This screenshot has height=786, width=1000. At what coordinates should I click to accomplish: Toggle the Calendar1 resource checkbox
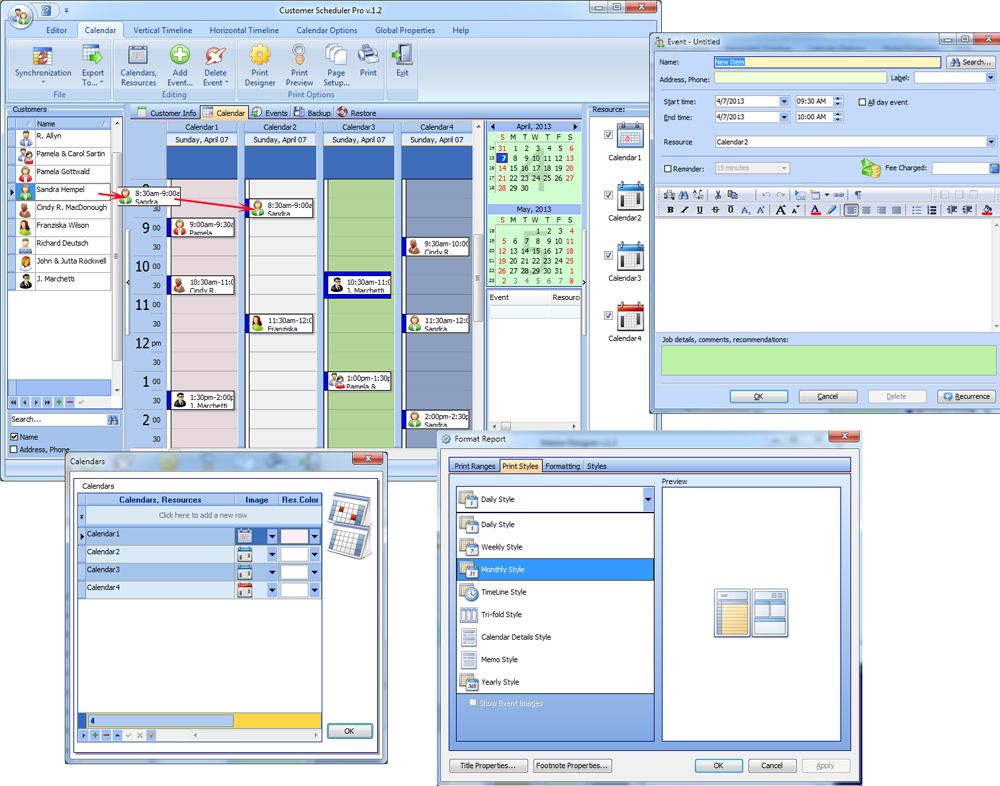click(607, 133)
